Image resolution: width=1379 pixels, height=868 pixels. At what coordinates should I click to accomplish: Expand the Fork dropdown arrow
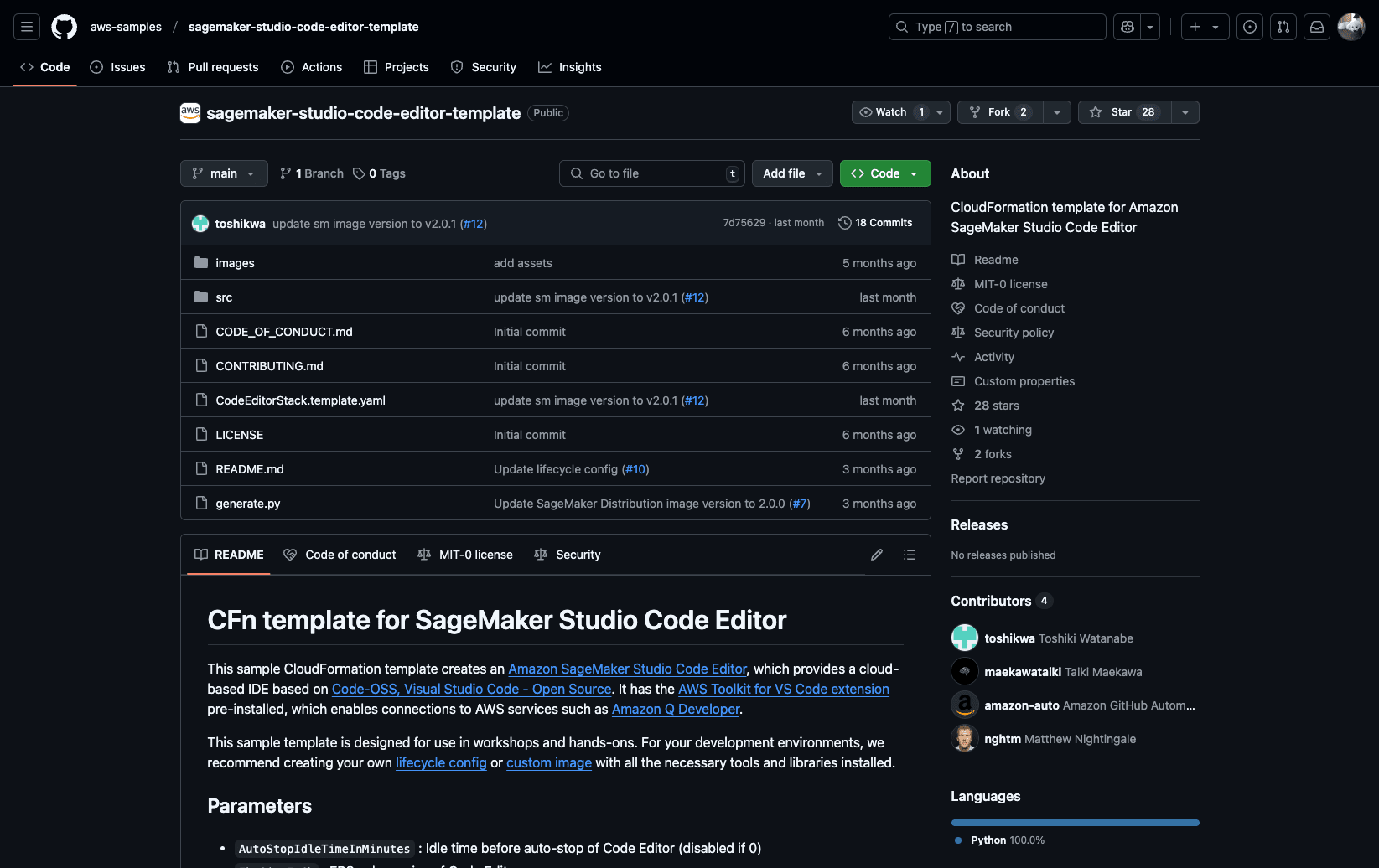tap(1057, 112)
